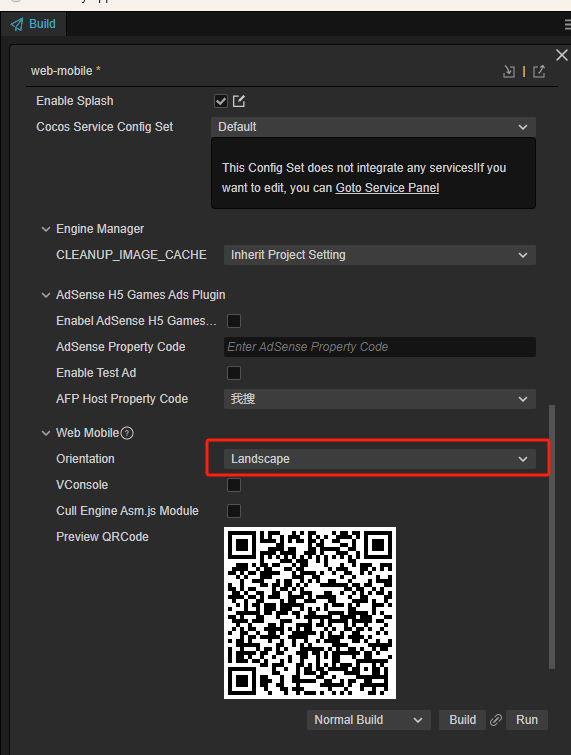Collapse the Engine Manager section
Viewport: 571px width, 755px height.
46,229
